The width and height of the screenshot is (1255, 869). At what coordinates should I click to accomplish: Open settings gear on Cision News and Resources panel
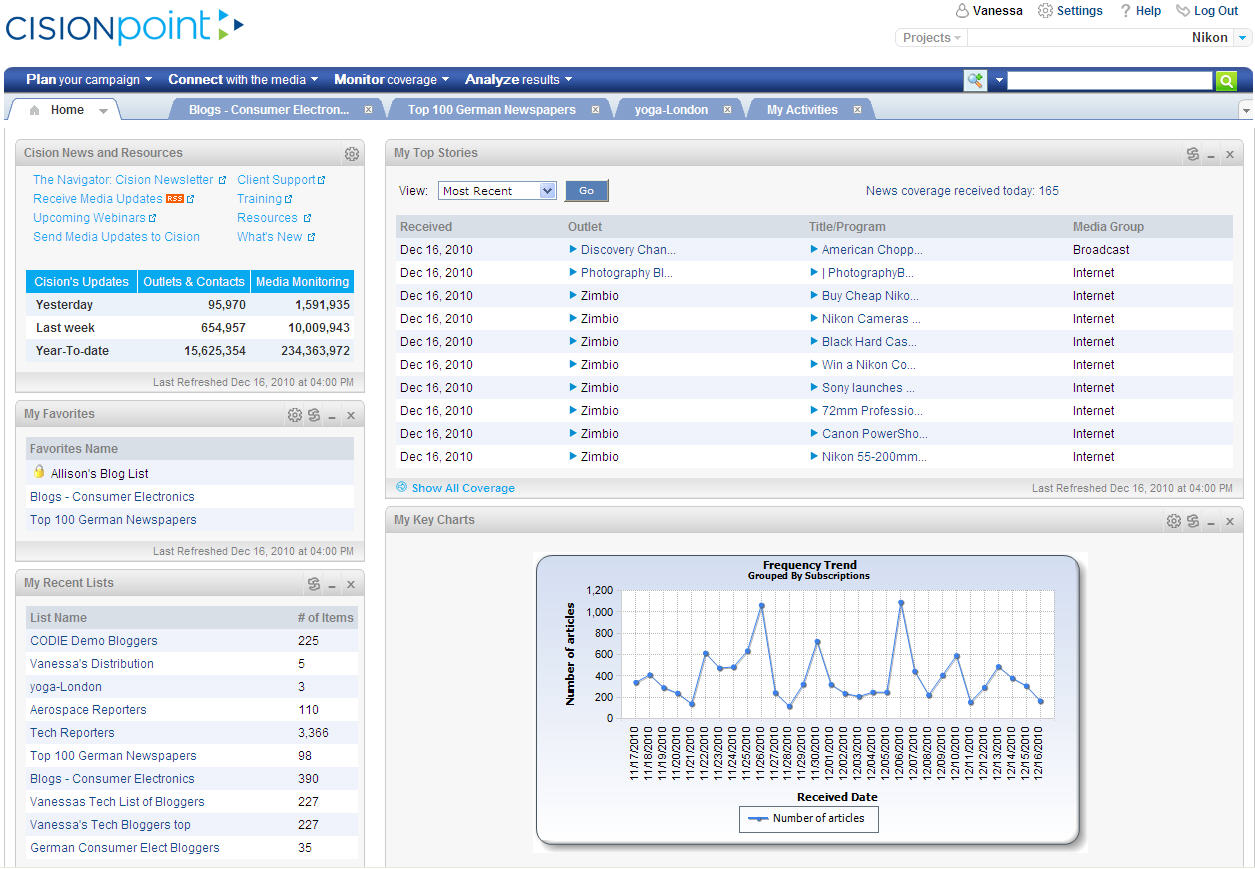coord(352,154)
